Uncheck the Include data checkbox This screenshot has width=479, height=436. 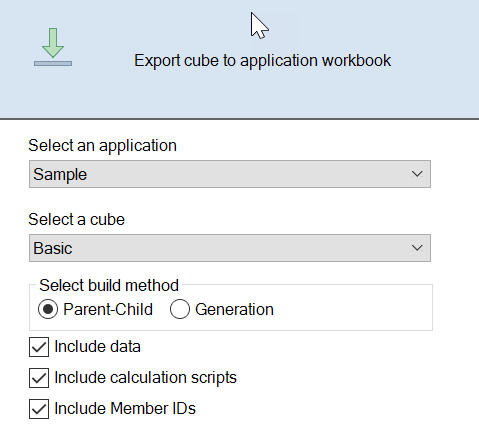click(x=39, y=347)
